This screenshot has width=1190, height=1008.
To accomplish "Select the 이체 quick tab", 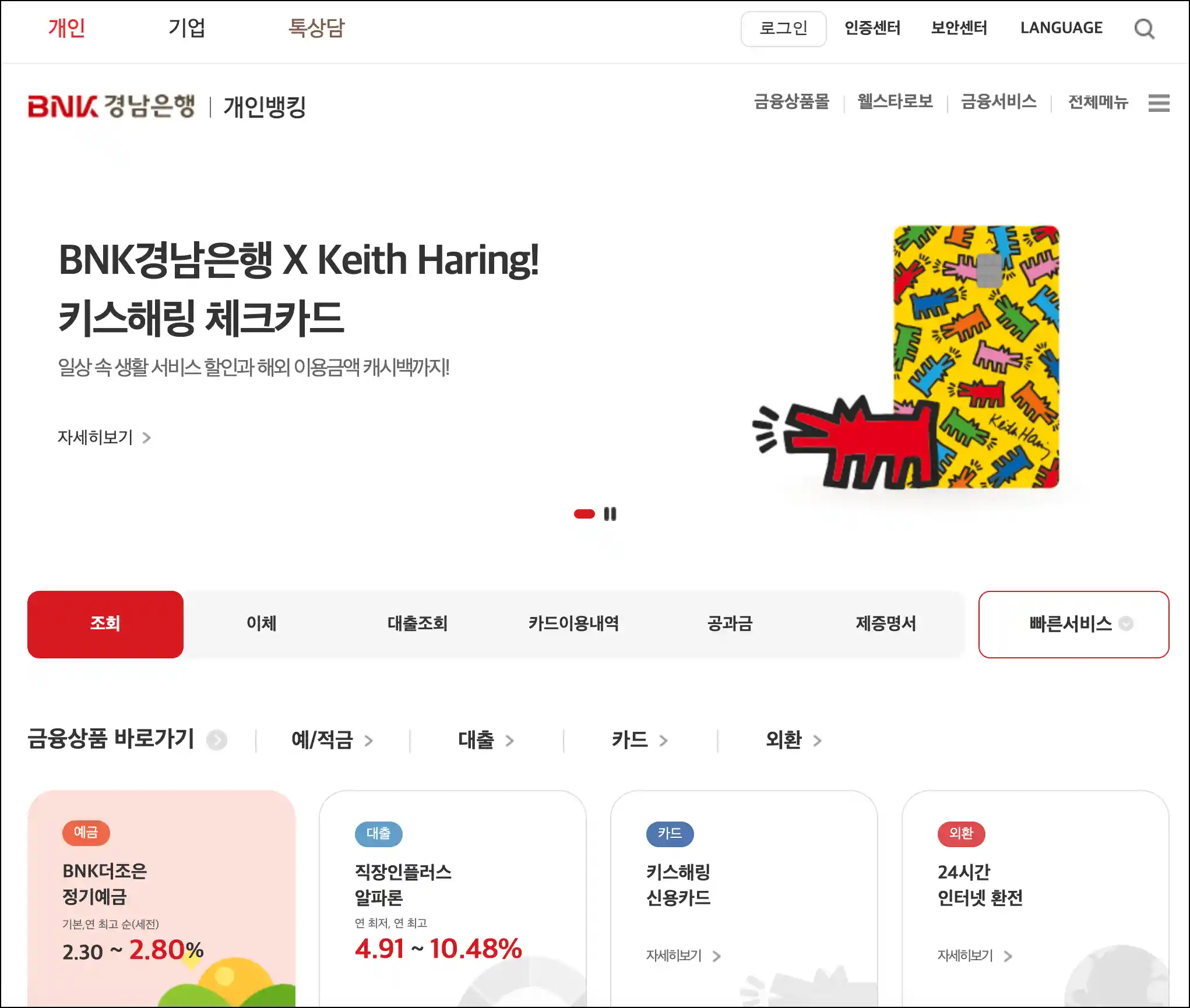I will (x=262, y=624).
